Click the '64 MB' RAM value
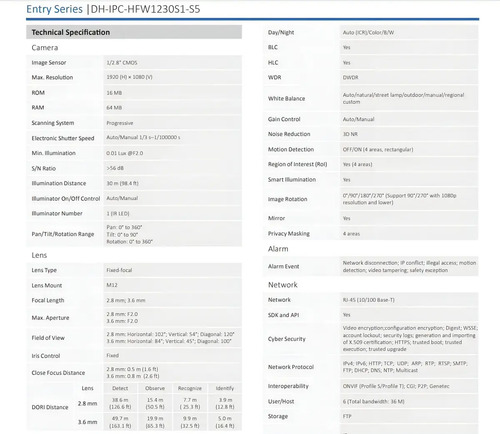This screenshot has height=434, width=500. [x=114, y=108]
